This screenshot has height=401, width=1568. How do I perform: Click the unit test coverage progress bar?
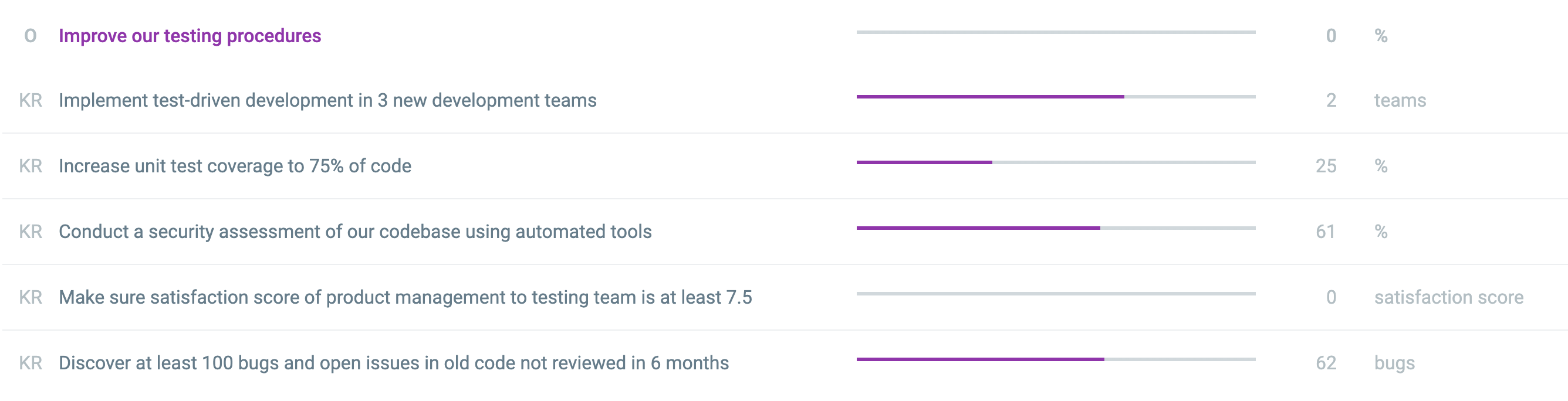coord(1056,162)
